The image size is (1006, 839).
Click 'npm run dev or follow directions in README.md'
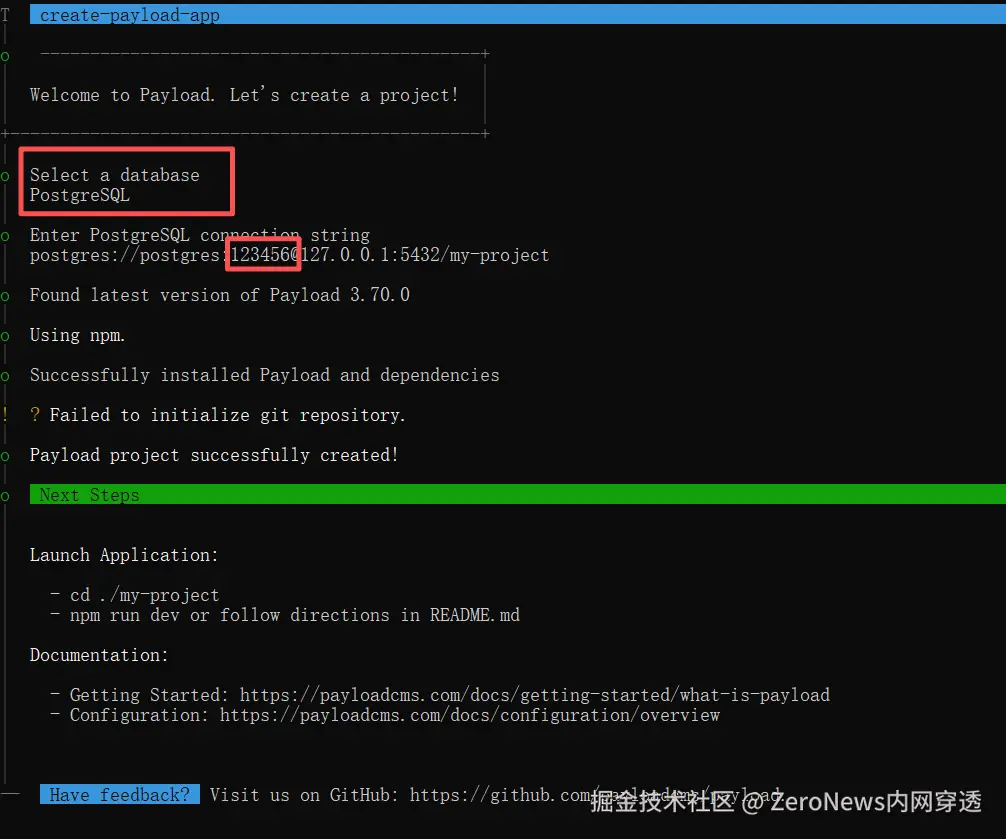click(x=294, y=615)
